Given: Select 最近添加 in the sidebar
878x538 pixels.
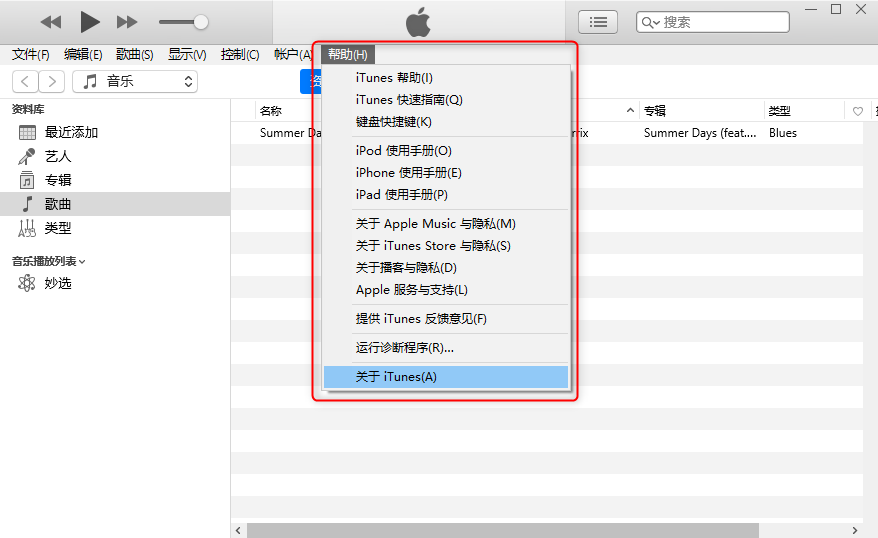Looking at the screenshot, I should pos(115,132).
